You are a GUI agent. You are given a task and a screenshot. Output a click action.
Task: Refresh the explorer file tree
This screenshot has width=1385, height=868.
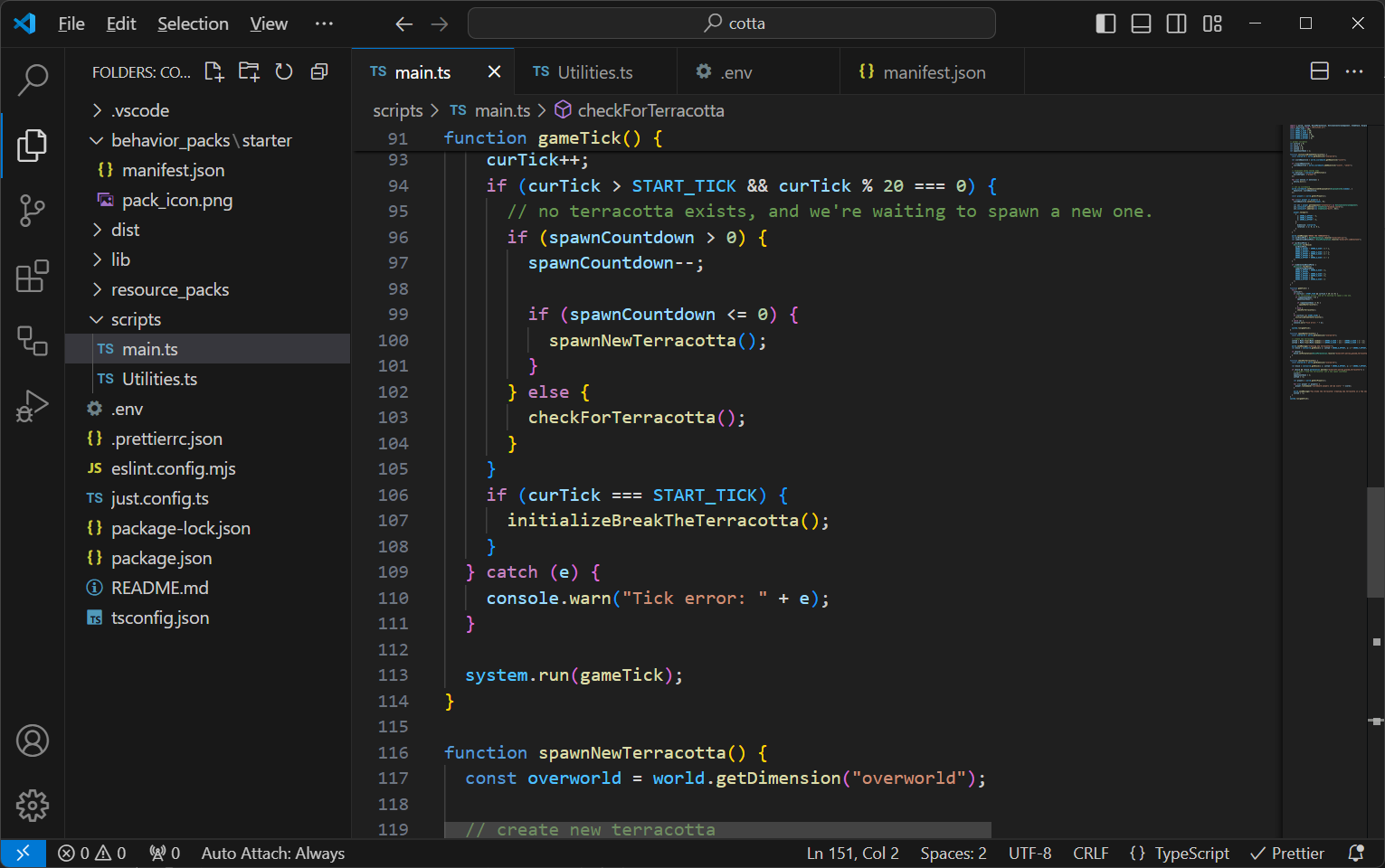click(284, 72)
